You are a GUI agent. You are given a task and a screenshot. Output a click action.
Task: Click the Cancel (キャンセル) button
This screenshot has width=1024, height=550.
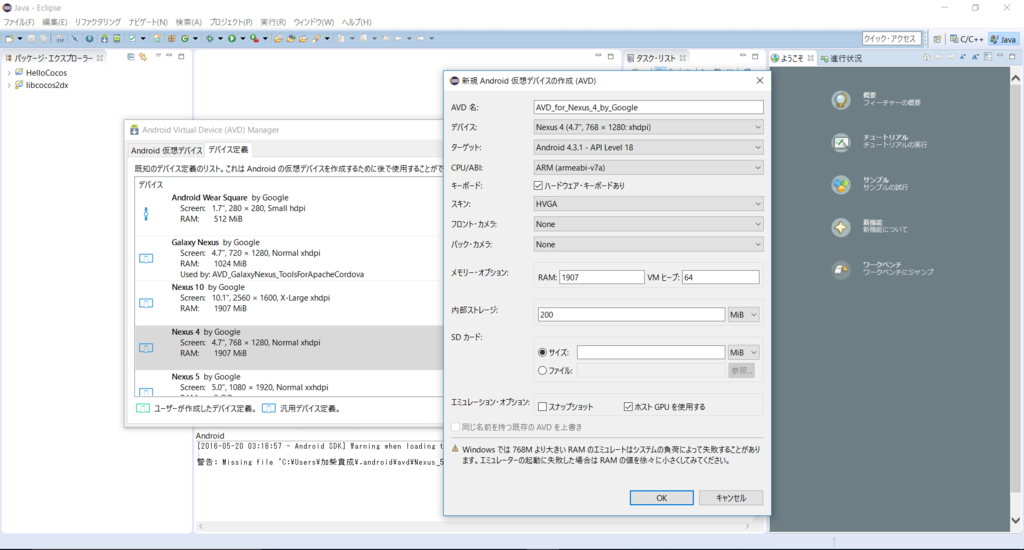pos(731,498)
